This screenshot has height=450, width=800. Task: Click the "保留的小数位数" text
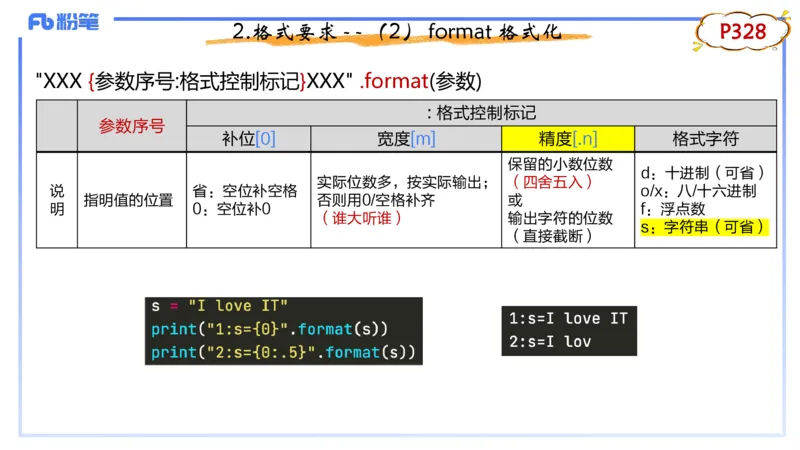560,164
